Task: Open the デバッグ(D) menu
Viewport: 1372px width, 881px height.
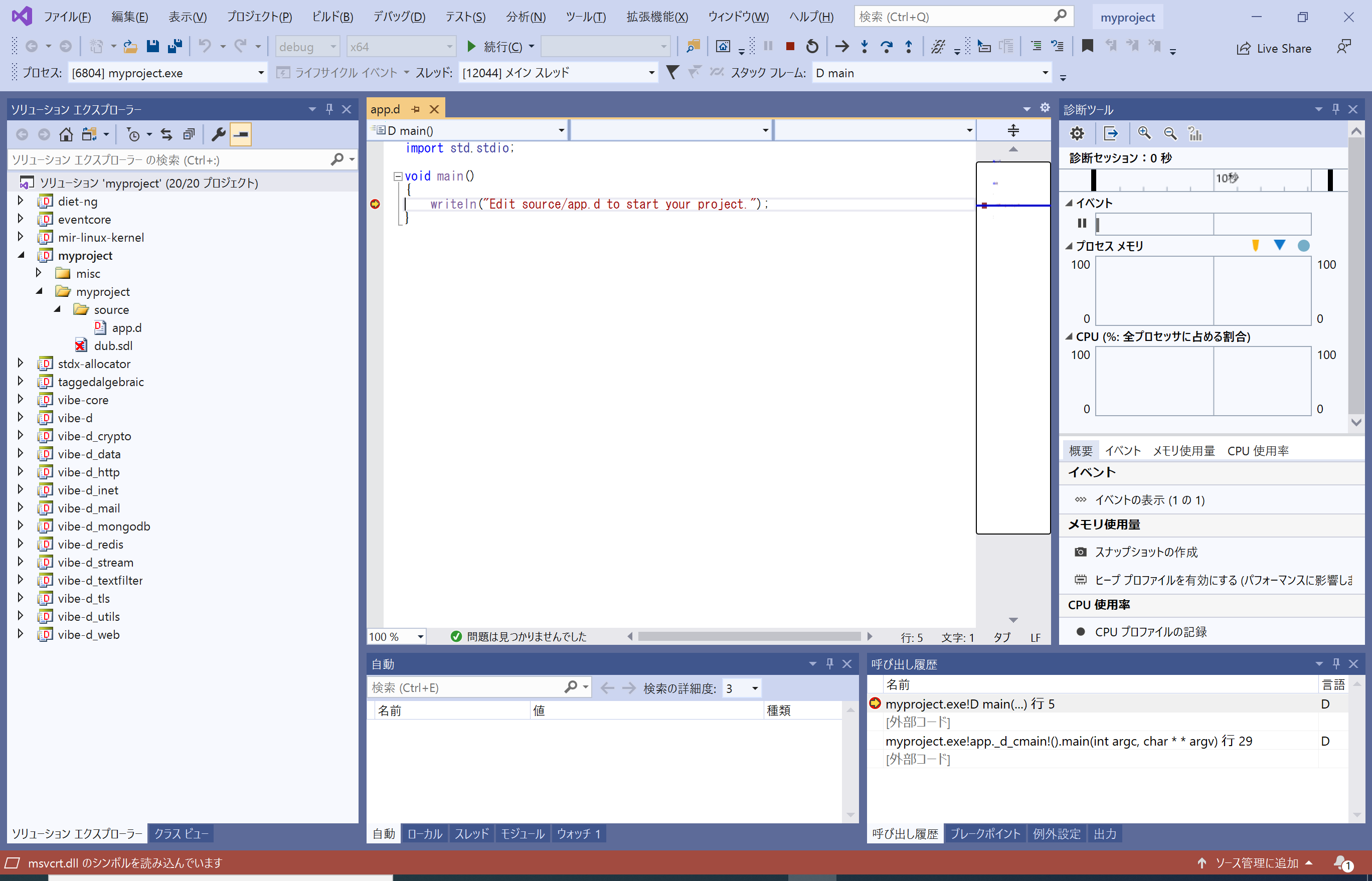Action: point(399,17)
